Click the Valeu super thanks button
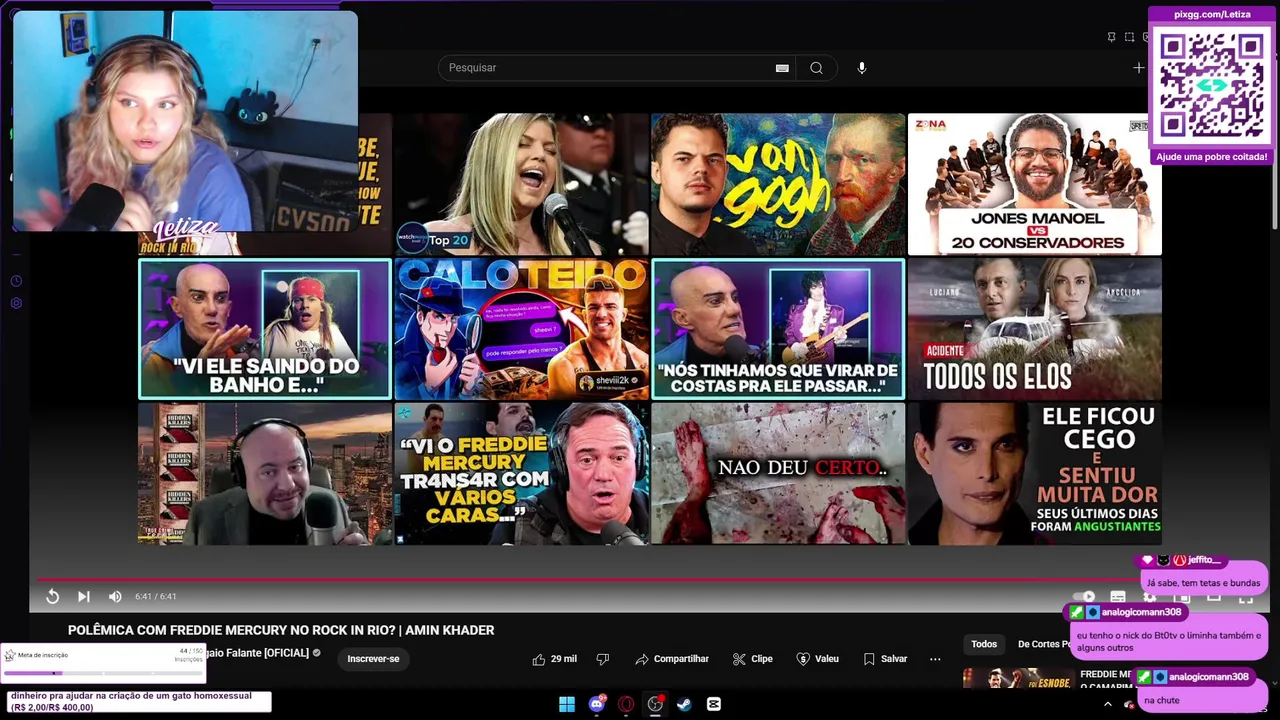1280x720 pixels. click(x=817, y=659)
